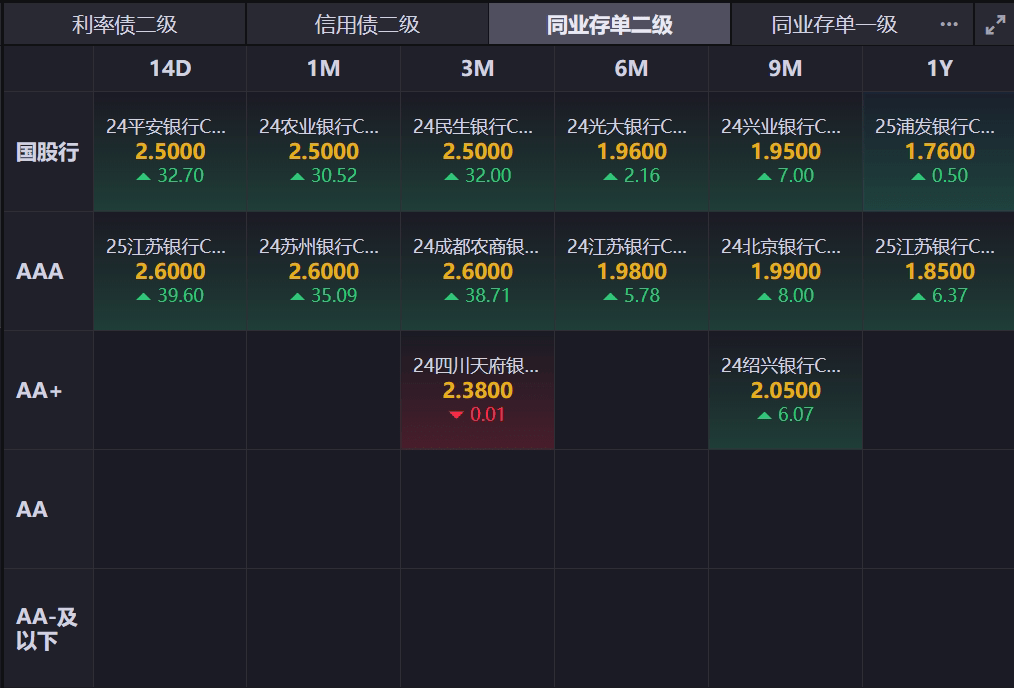Select the AA row label

(32, 510)
